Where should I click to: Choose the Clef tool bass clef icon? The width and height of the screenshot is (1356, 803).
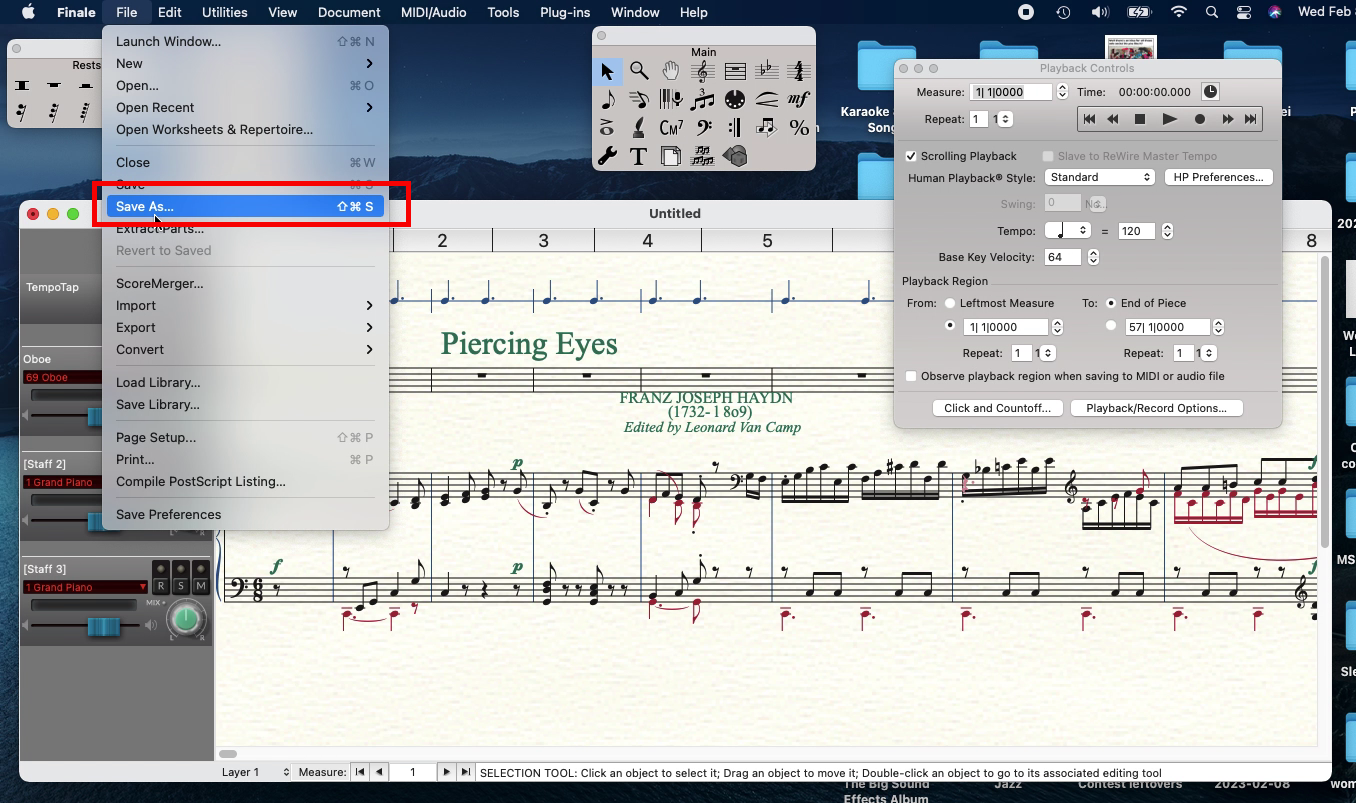tap(703, 128)
